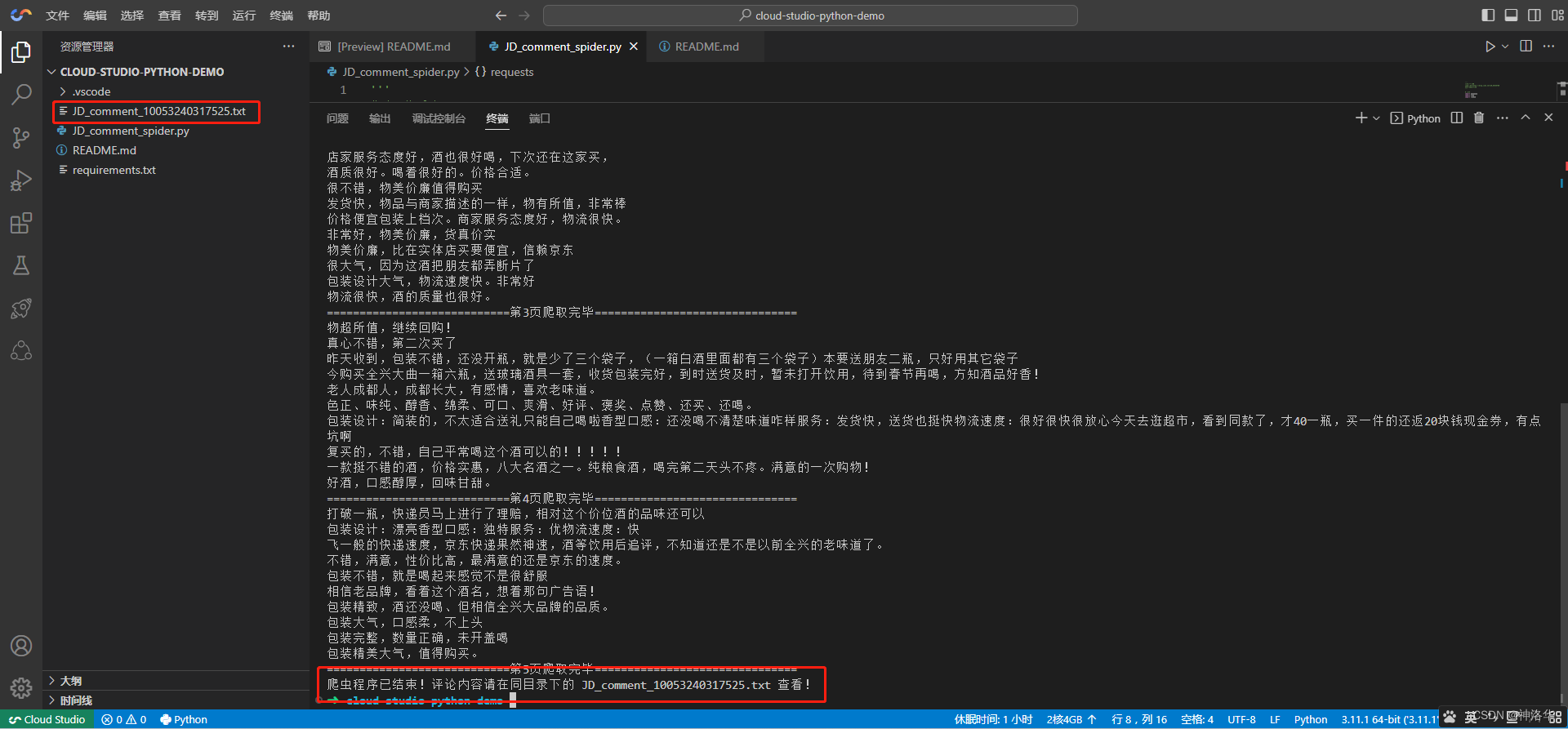Collapse CLOUD-STUDIO-PYTHON-DEMO folder
This screenshot has height=729, width=1568.
176,72
